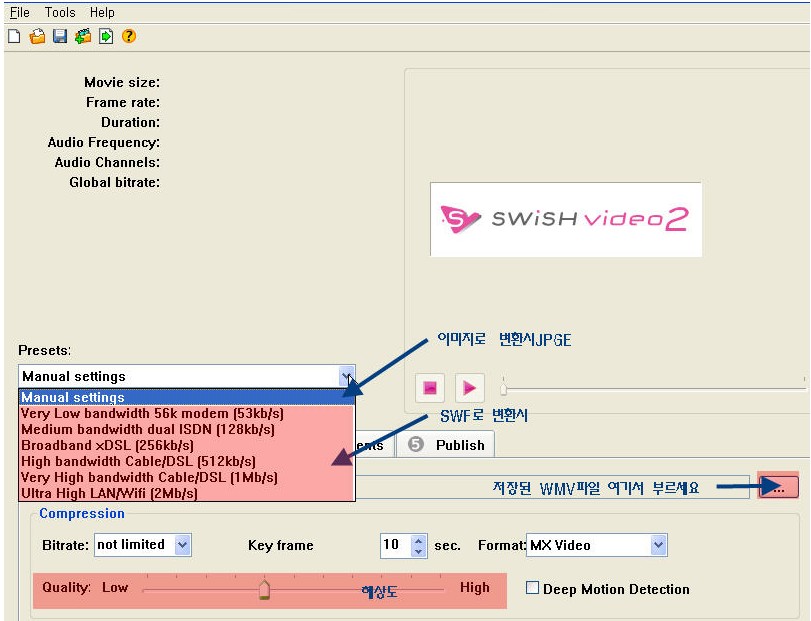The height and width of the screenshot is (621, 811).
Task: Switch to the Publish tab
Action: (x=446, y=445)
